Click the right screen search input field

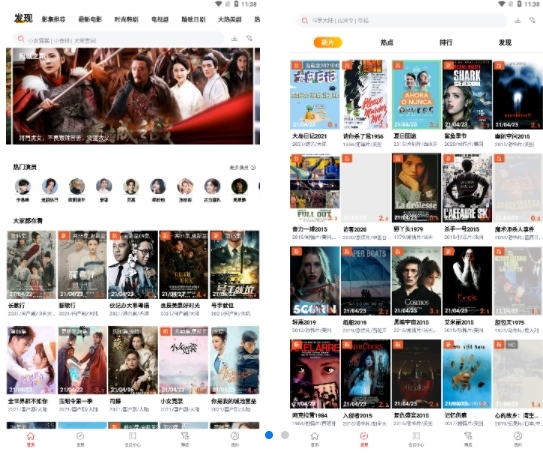click(402, 21)
